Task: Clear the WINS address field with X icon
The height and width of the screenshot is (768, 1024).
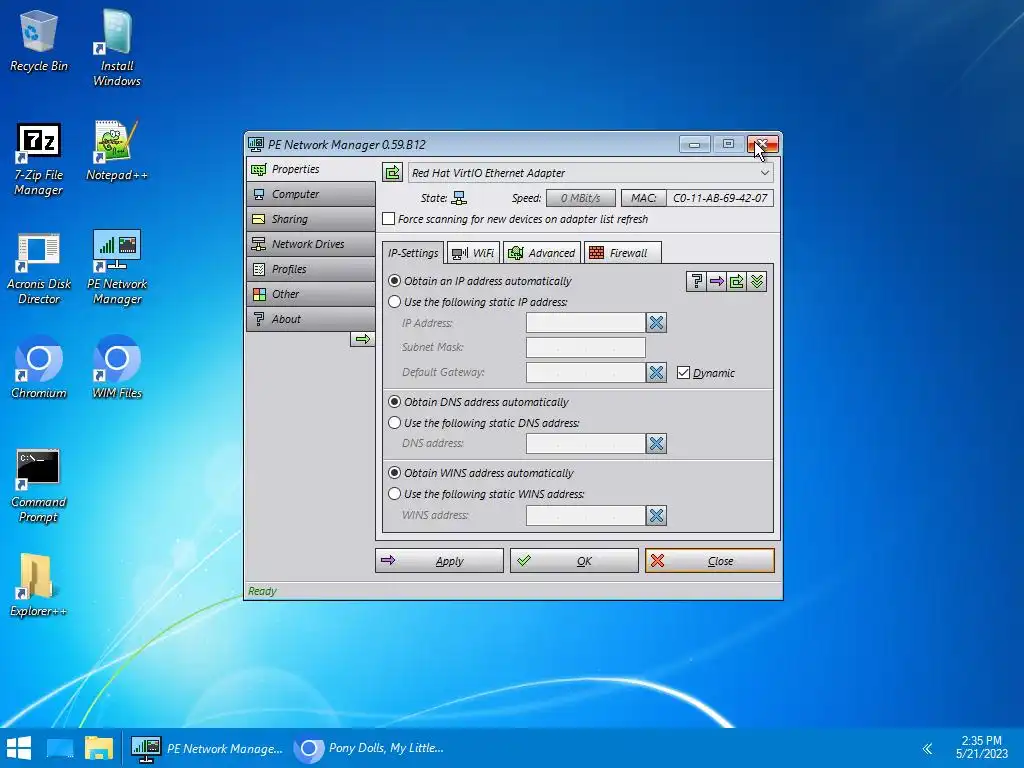Action: point(656,515)
